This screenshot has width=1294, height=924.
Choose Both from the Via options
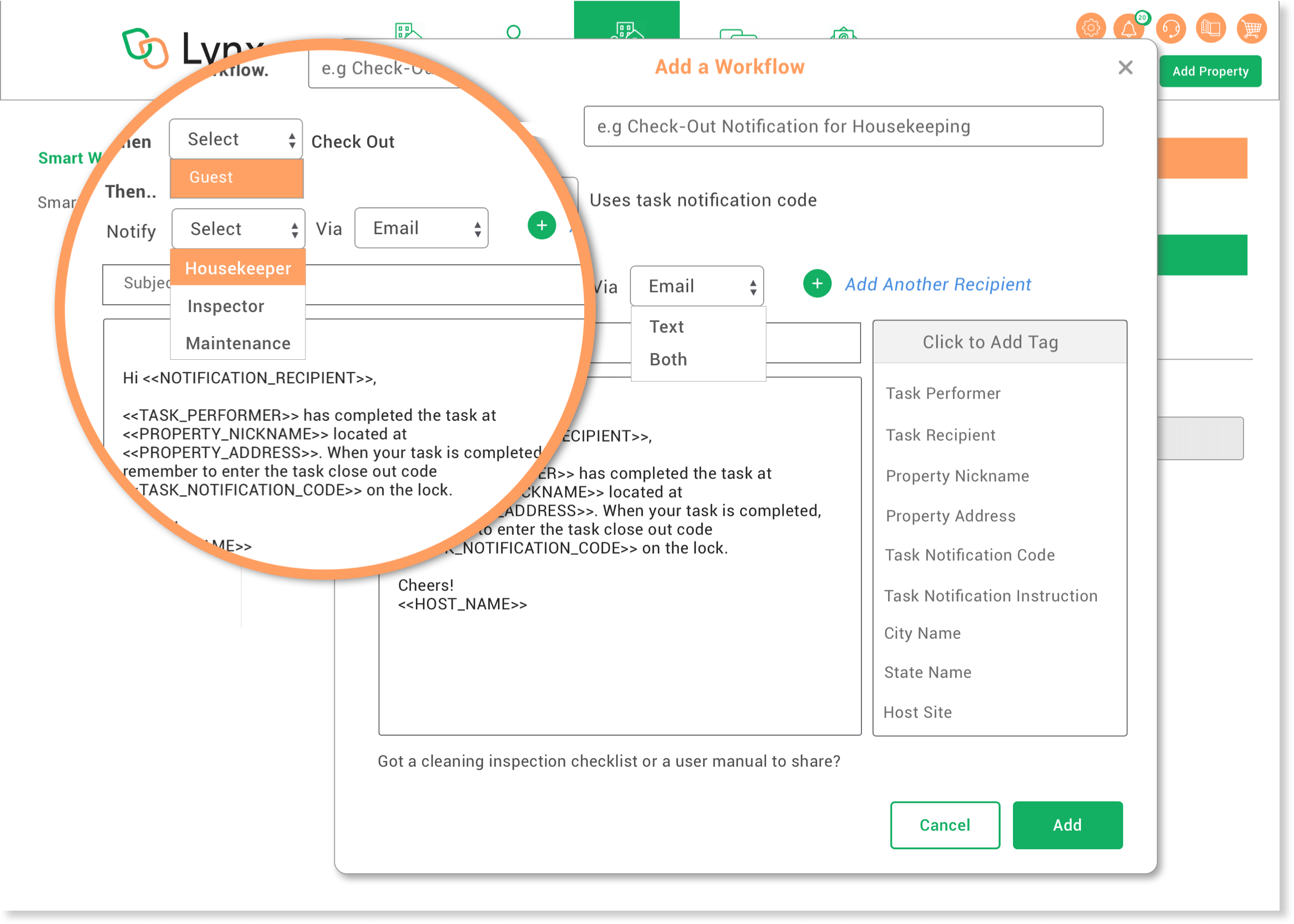[x=668, y=360]
